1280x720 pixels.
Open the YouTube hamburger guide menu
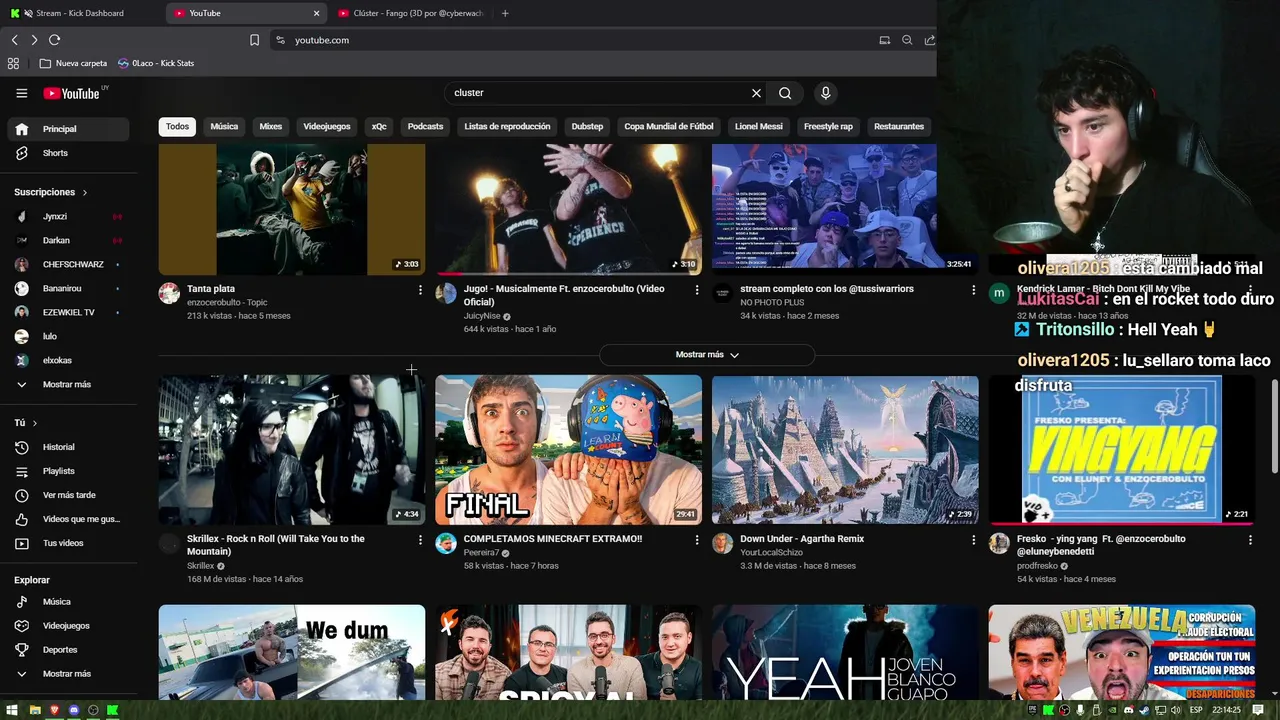click(x=21, y=93)
